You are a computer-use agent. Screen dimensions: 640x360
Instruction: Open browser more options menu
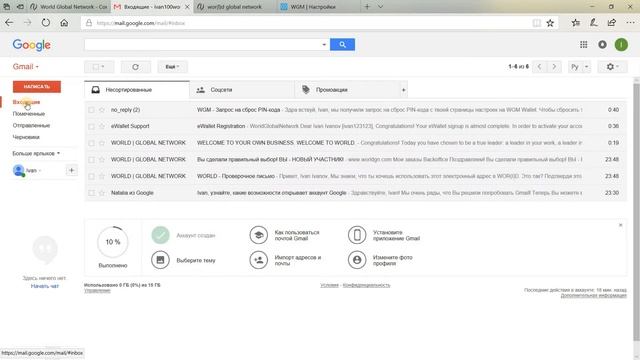(x=630, y=23)
